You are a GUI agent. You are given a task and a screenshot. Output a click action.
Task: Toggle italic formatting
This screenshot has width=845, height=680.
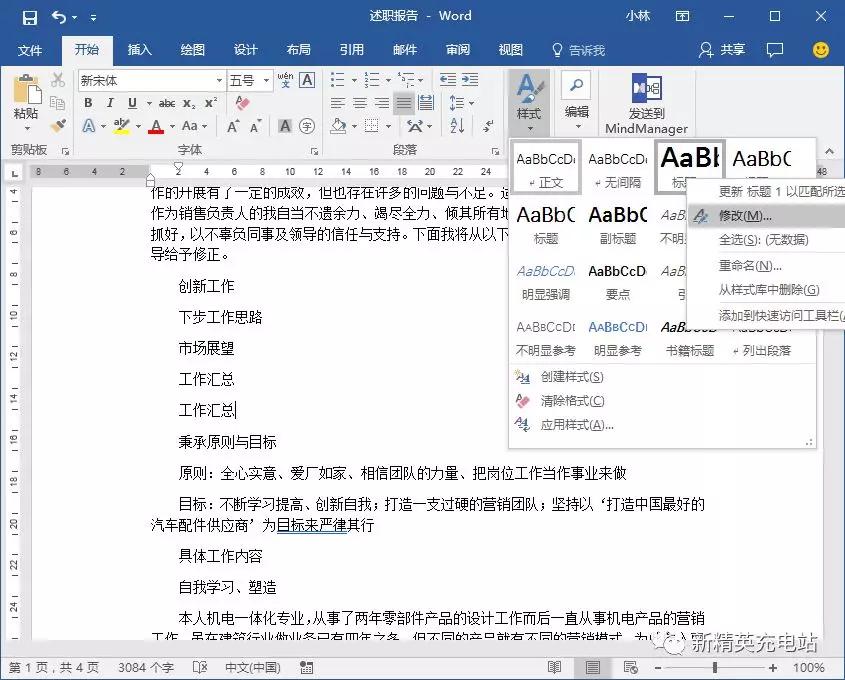(110, 103)
